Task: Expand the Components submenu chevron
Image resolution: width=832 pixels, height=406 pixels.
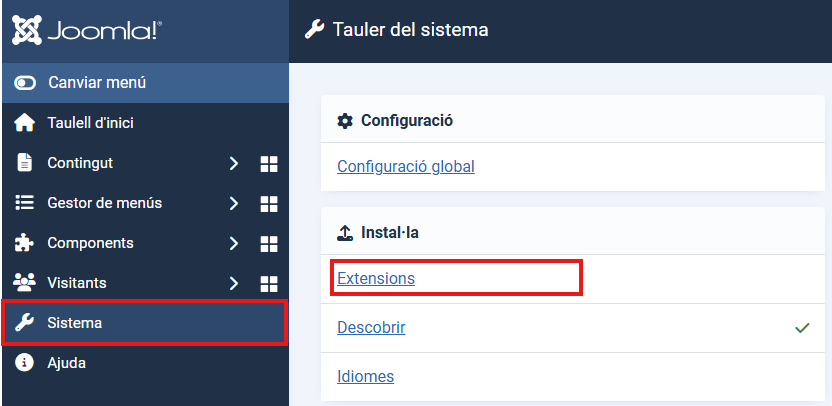Action: (x=233, y=243)
